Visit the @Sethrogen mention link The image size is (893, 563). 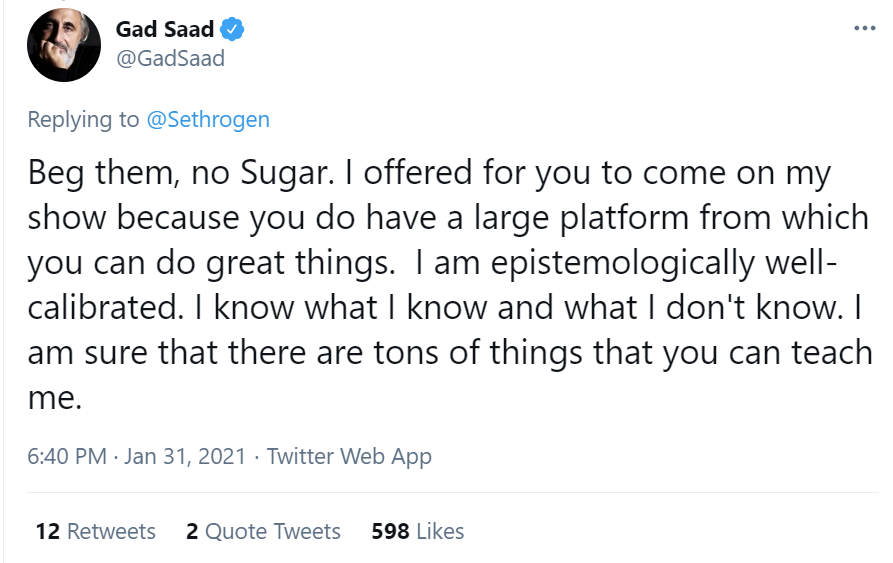click(x=208, y=120)
